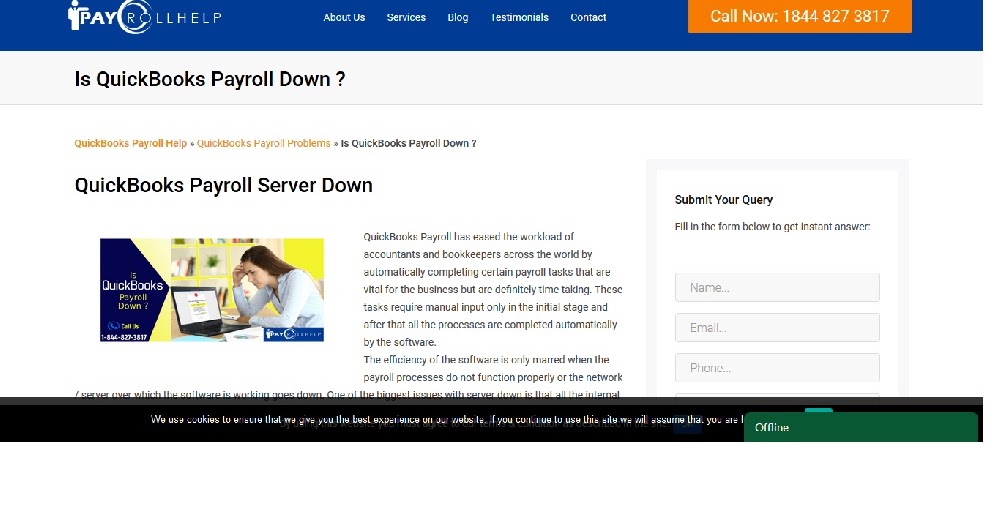Open the About Us menu item
Viewport: 1000px width, 525px height.
[344, 17]
